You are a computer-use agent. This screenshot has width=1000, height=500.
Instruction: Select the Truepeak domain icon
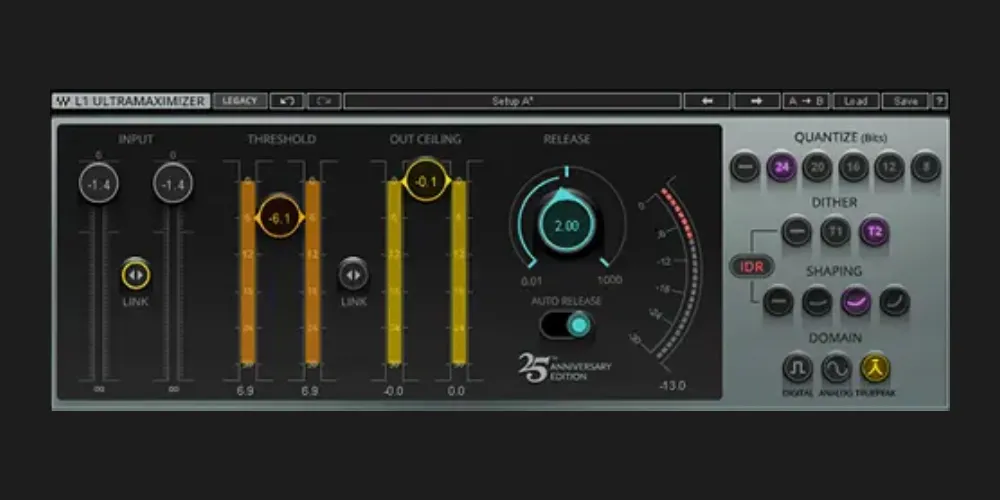[875, 369]
